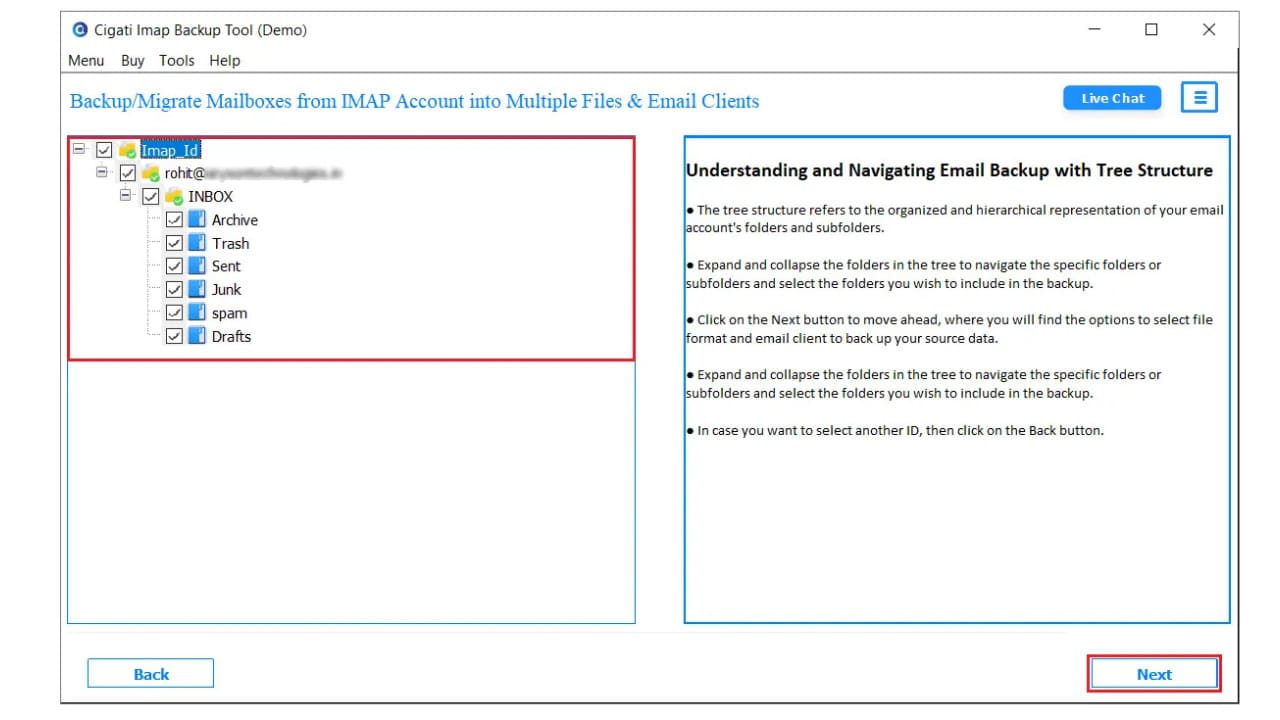Select the Trash folder label
This screenshot has height=720, width=1280.
[231, 243]
